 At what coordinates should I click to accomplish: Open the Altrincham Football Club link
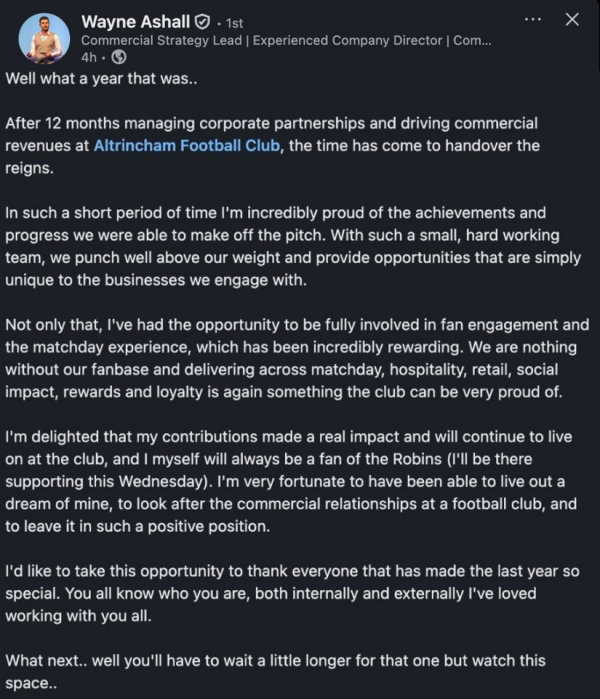coord(188,146)
